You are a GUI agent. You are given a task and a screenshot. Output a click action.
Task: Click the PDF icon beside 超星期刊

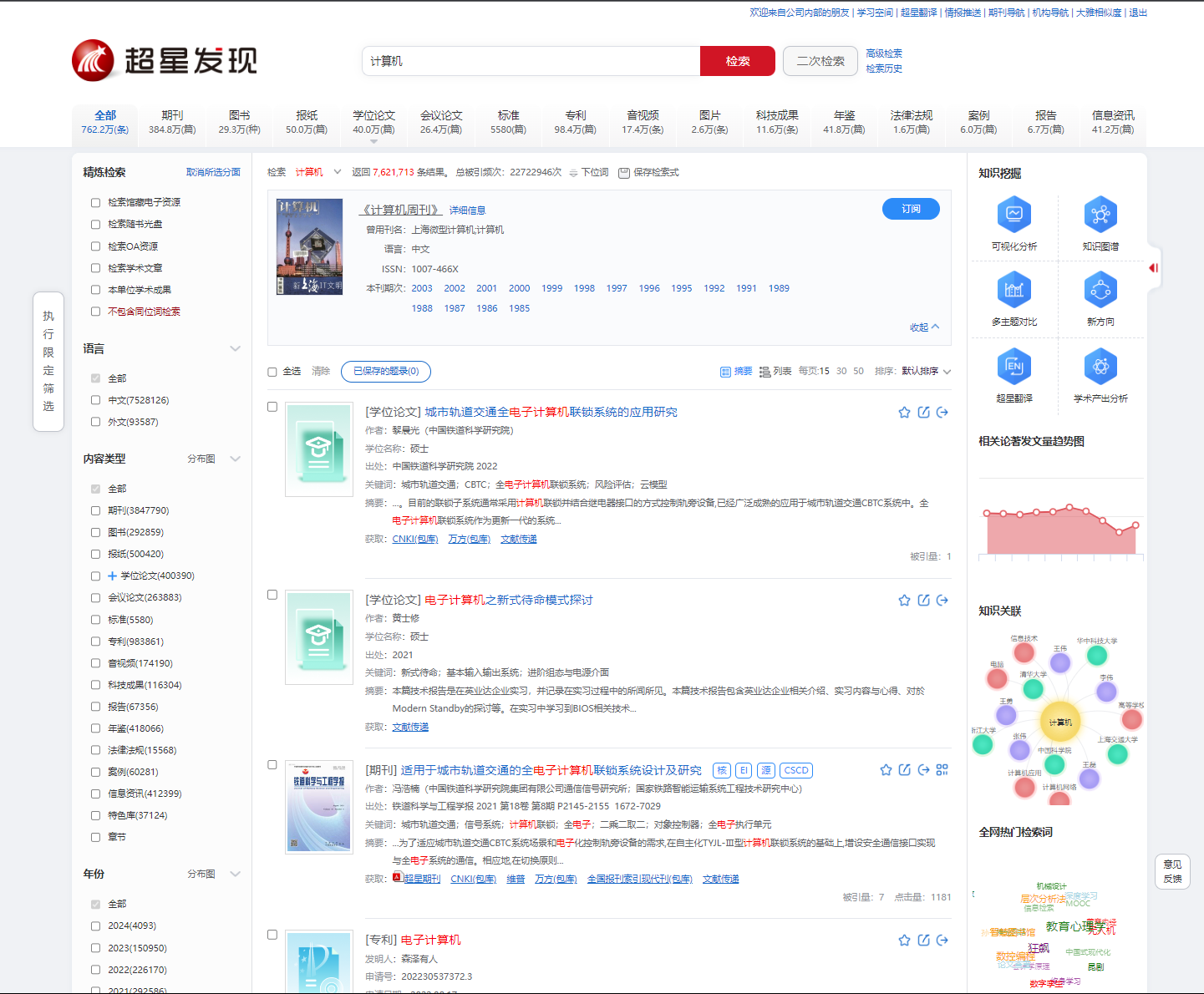[x=398, y=877]
